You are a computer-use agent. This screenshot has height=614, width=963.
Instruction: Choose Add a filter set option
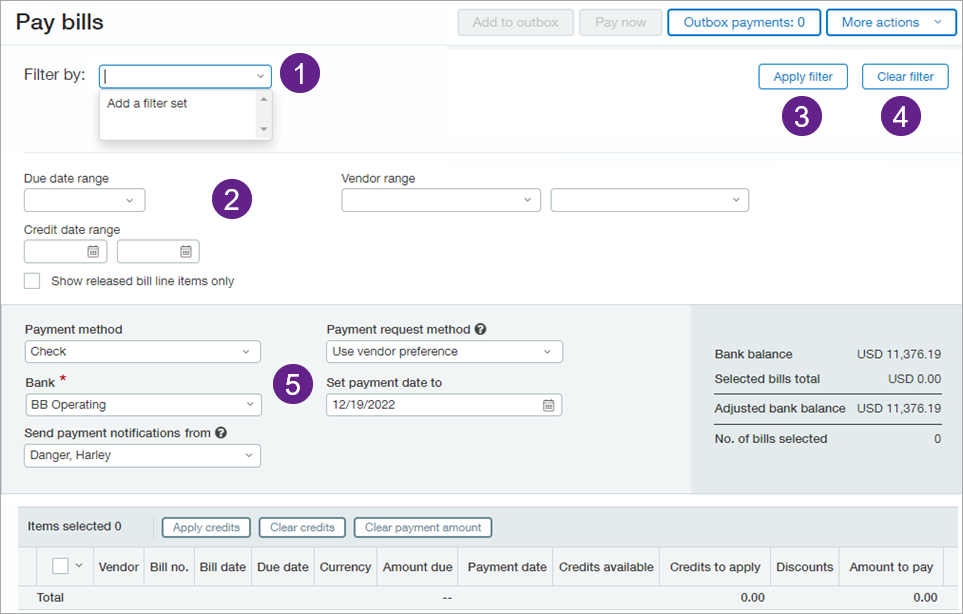(x=147, y=103)
